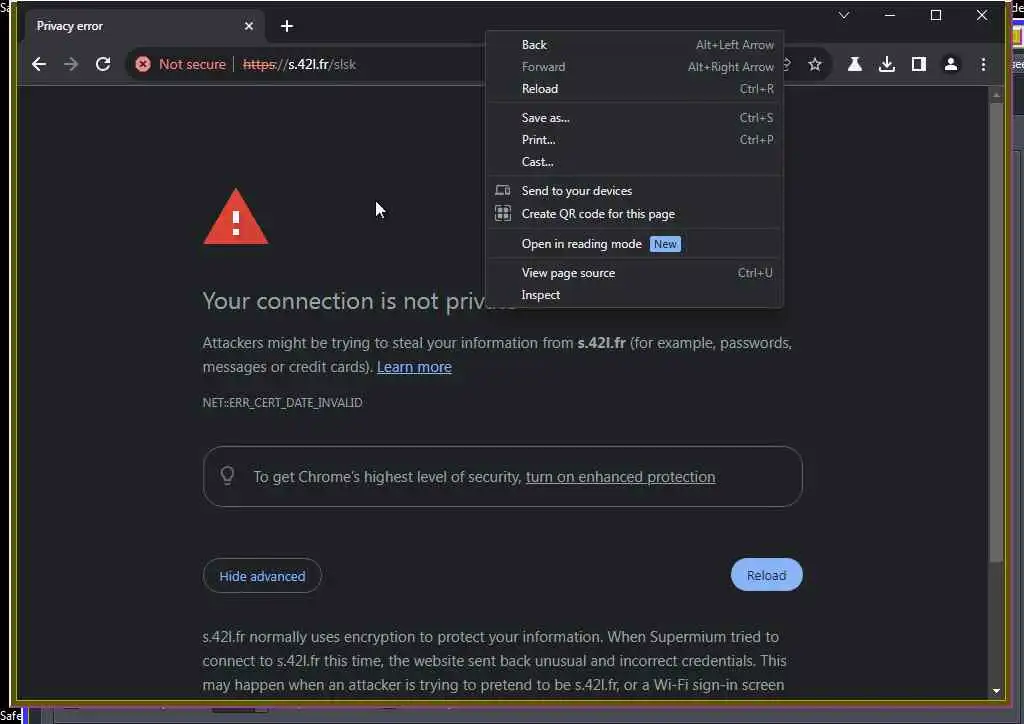
Task: Click the forward arrow in the toolbar
Action: click(x=71, y=64)
